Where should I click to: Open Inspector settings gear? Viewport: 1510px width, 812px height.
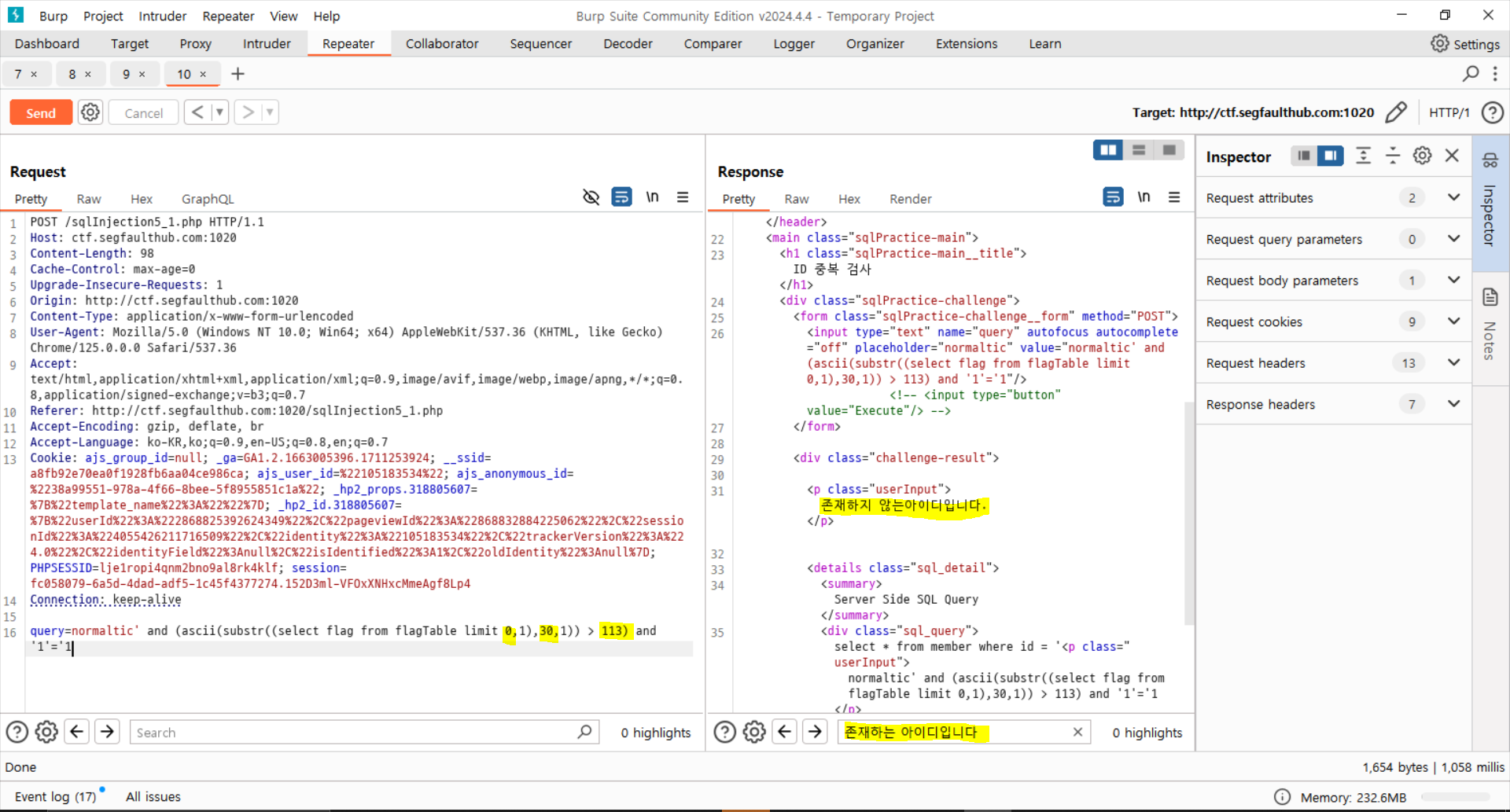coord(1422,156)
